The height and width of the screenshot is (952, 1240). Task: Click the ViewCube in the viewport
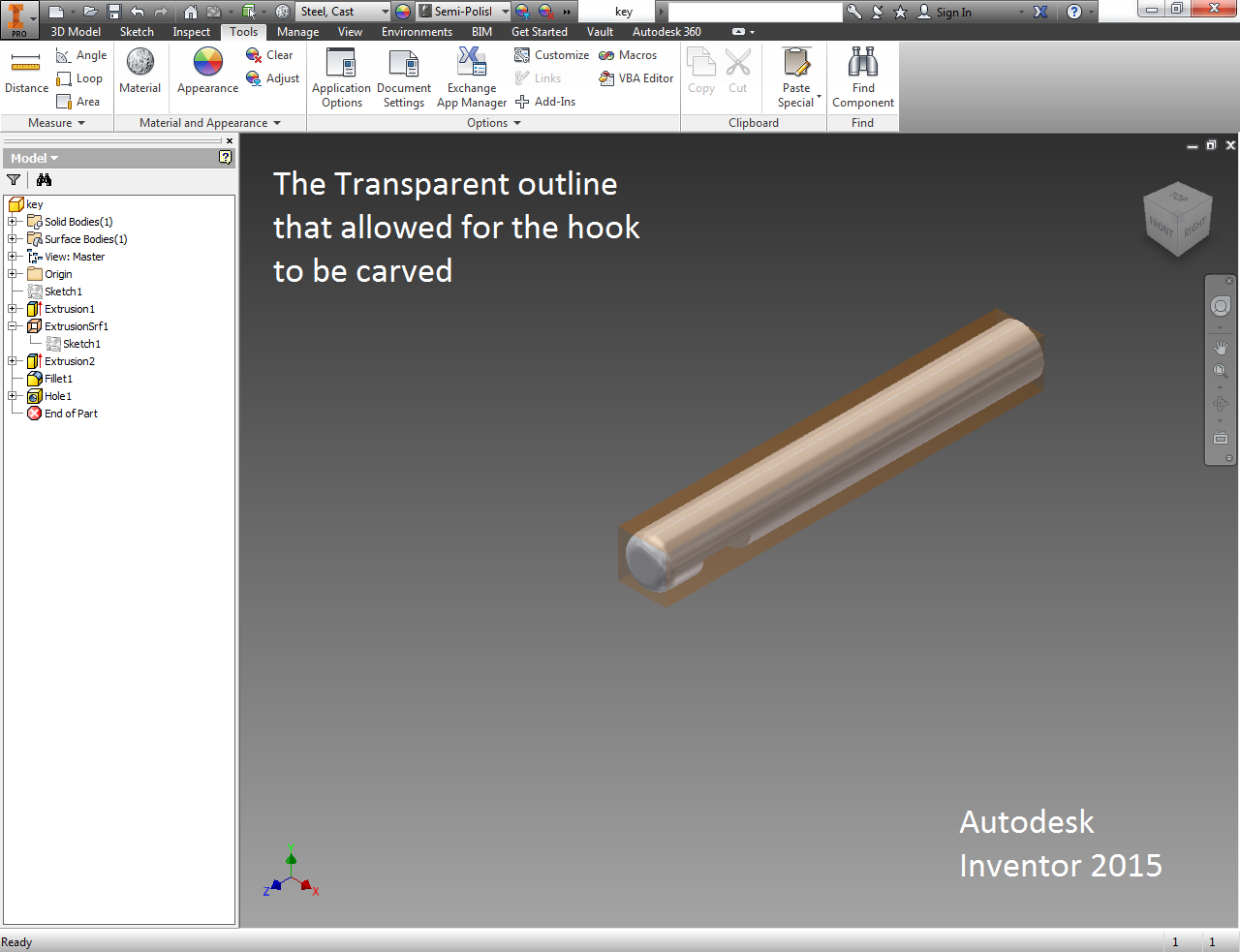click(1177, 220)
